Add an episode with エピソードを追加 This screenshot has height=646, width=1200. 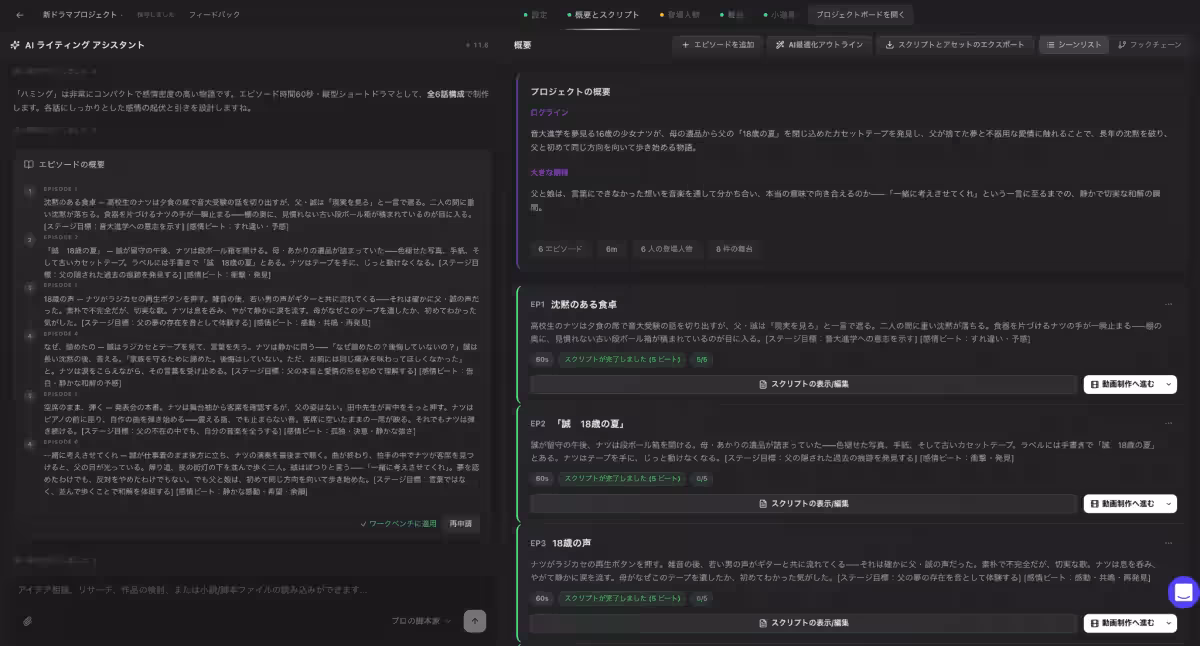click(x=717, y=45)
